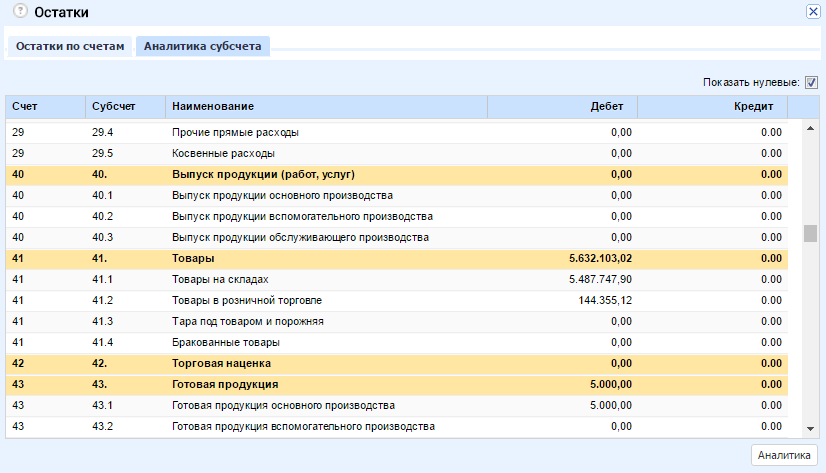The height and width of the screenshot is (473, 826).
Task: Click subaccount cell 40.3
Action: [x=103, y=238]
